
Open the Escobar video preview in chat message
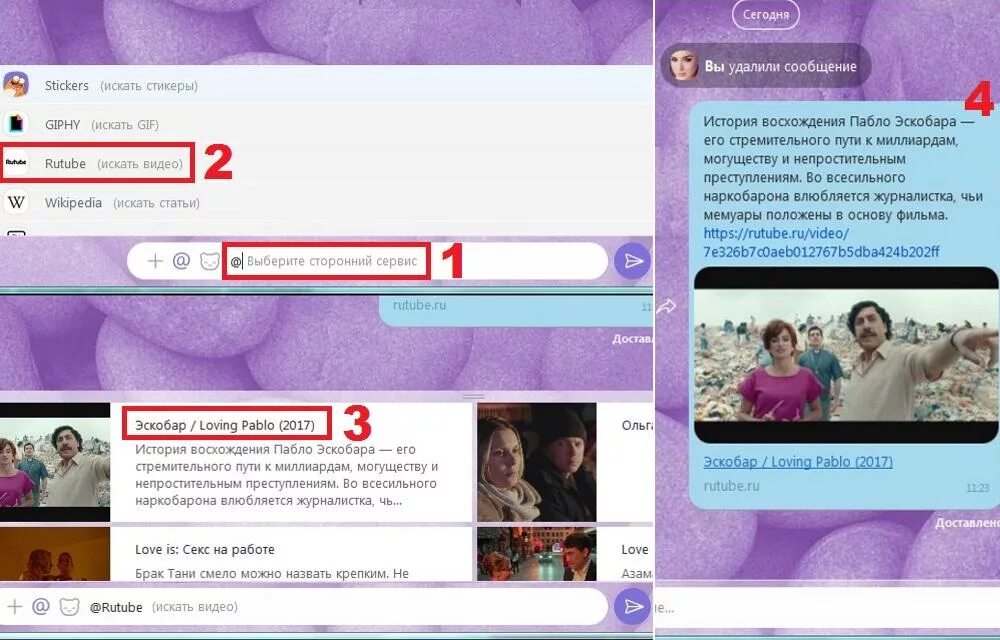846,355
